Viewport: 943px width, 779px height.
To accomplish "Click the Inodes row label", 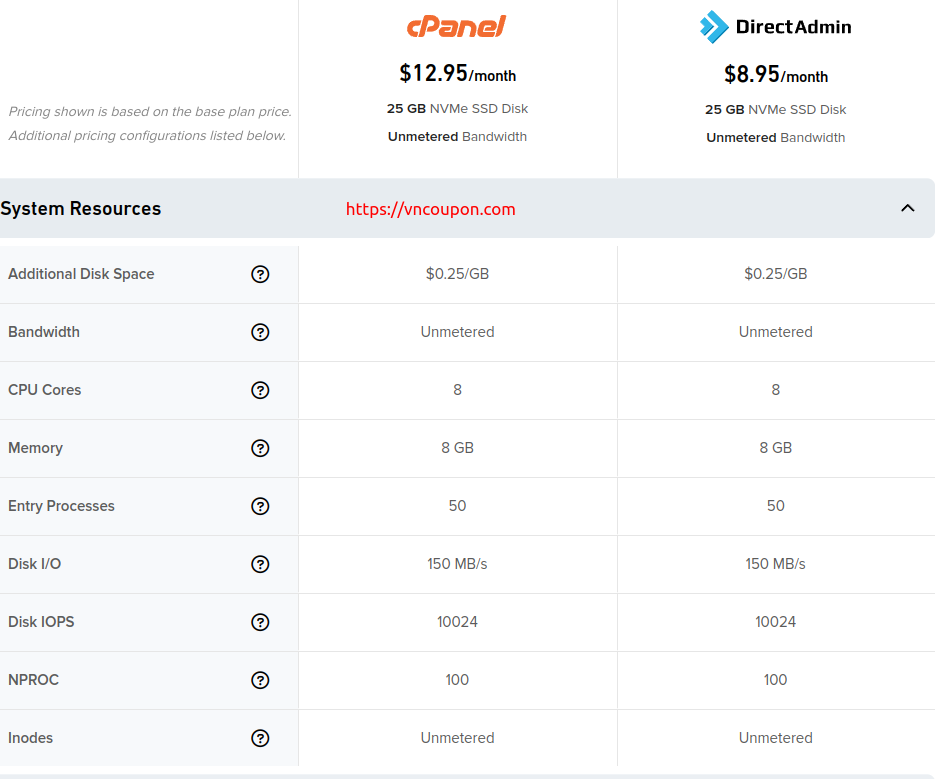I will pyautogui.click(x=31, y=738).
